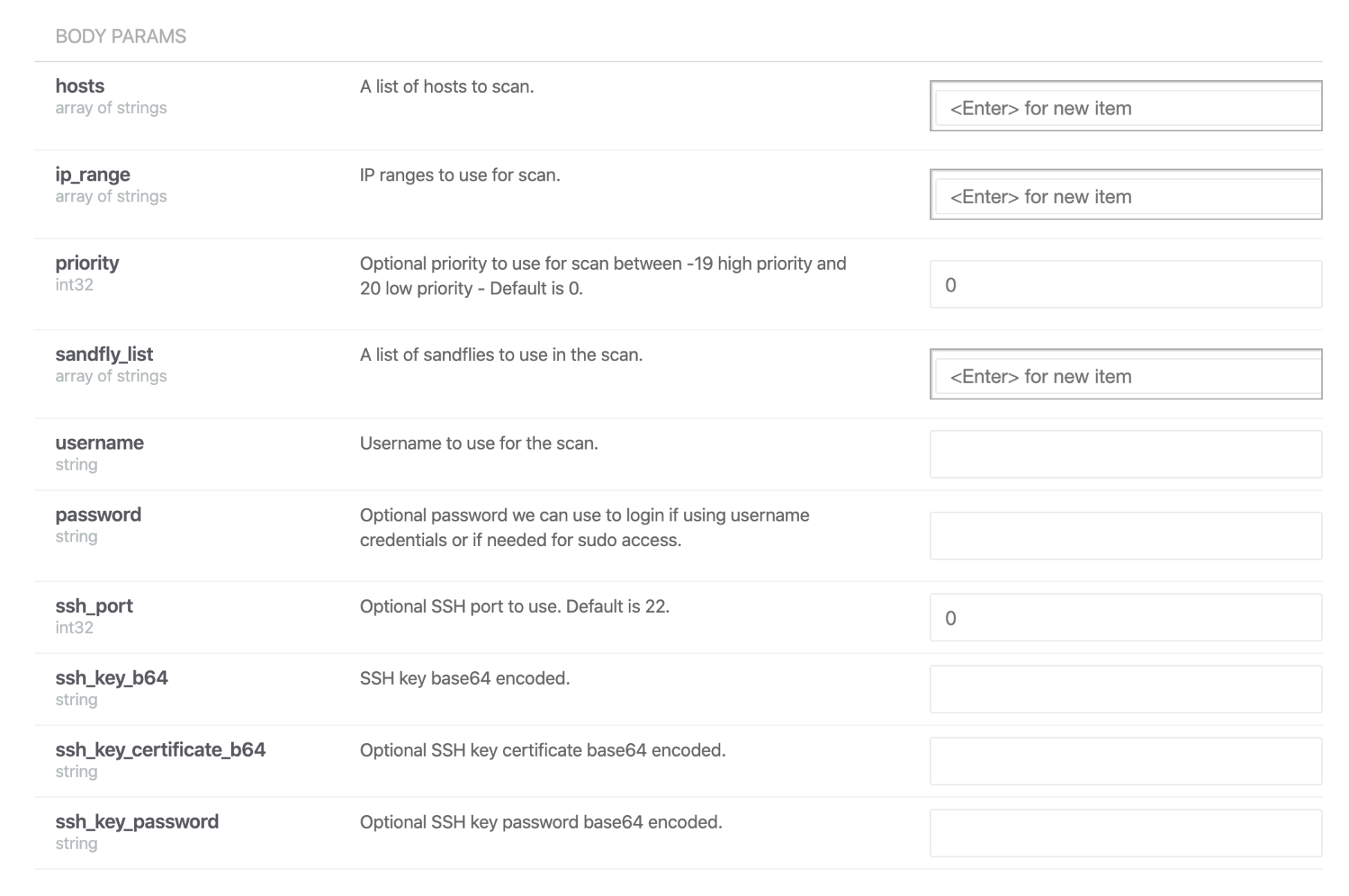This screenshot has height=896, width=1349.
Task: Click the hosts parameter name label
Action: (x=79, y=86)
